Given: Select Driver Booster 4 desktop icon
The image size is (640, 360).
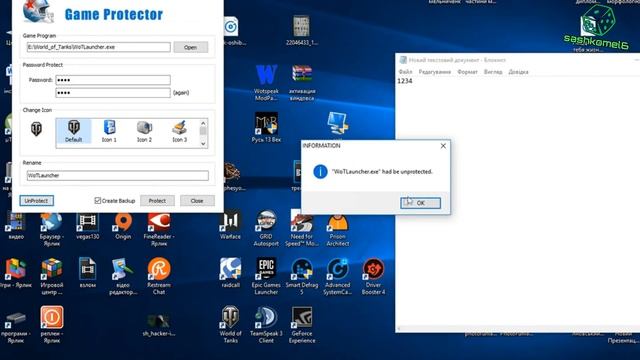Looking at the screenshot, I should [373, 276].
